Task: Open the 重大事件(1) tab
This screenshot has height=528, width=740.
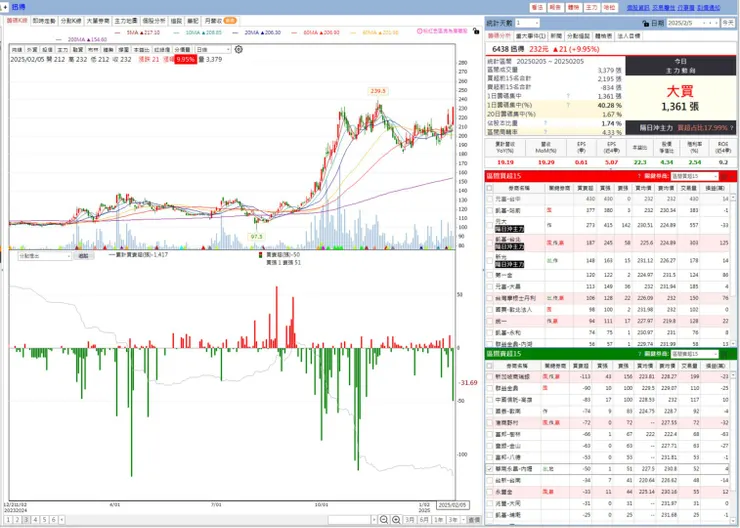Action: pyautogui.click(x=530, y=36)
